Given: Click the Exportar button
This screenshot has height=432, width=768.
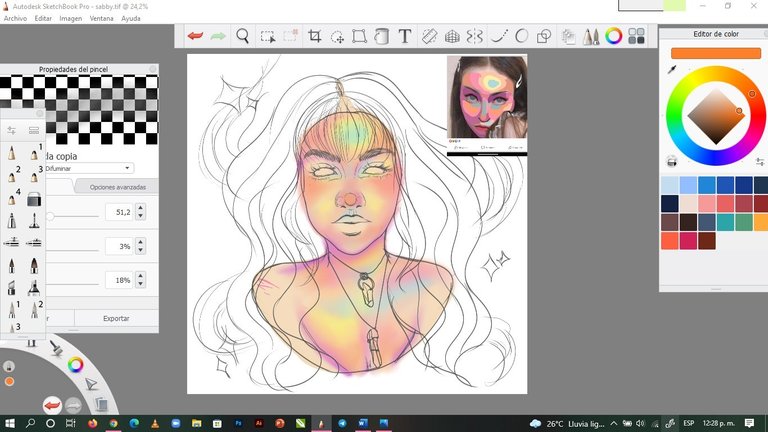Looking at the screenshot, I should [116, 318].
